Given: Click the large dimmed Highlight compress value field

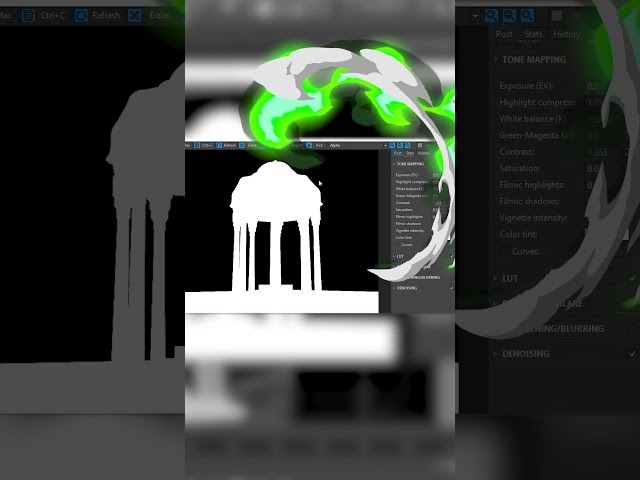Looking at the screenshot, I should pyautogui.click(x=606, y=102).
